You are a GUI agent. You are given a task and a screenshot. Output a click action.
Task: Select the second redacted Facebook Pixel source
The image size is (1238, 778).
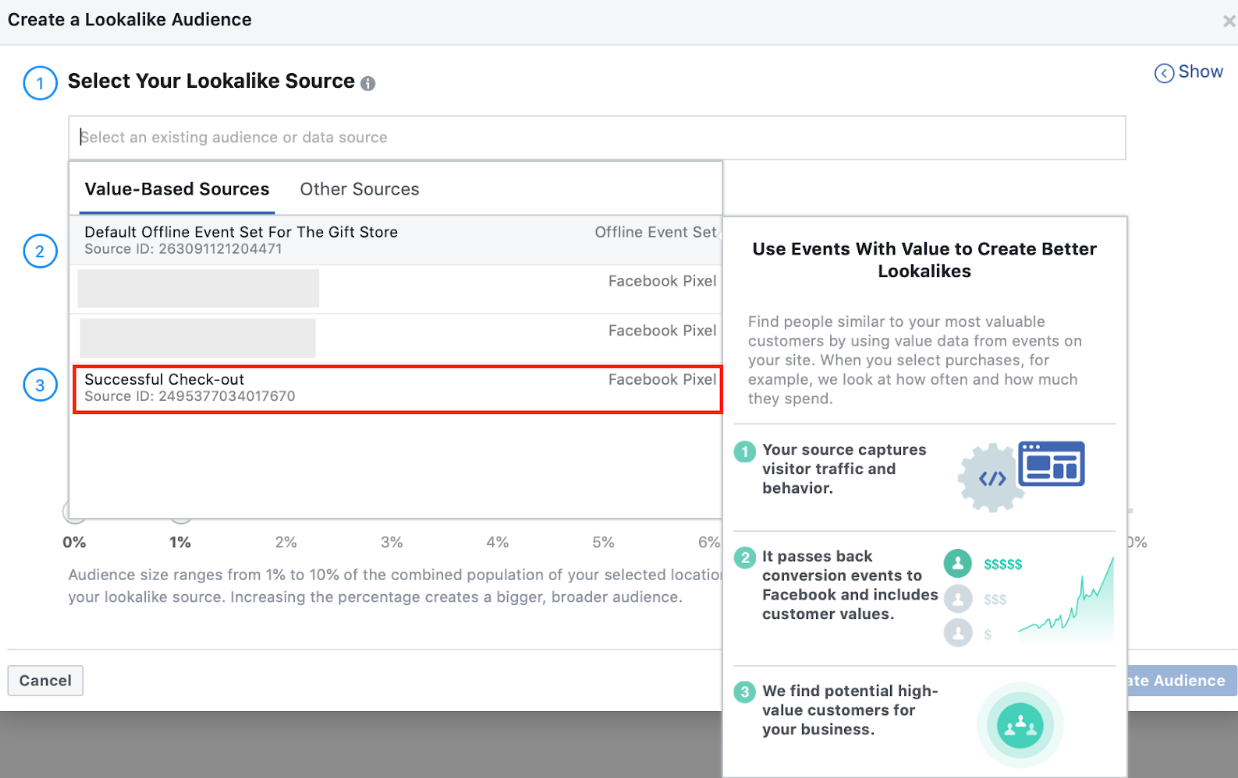396,338
